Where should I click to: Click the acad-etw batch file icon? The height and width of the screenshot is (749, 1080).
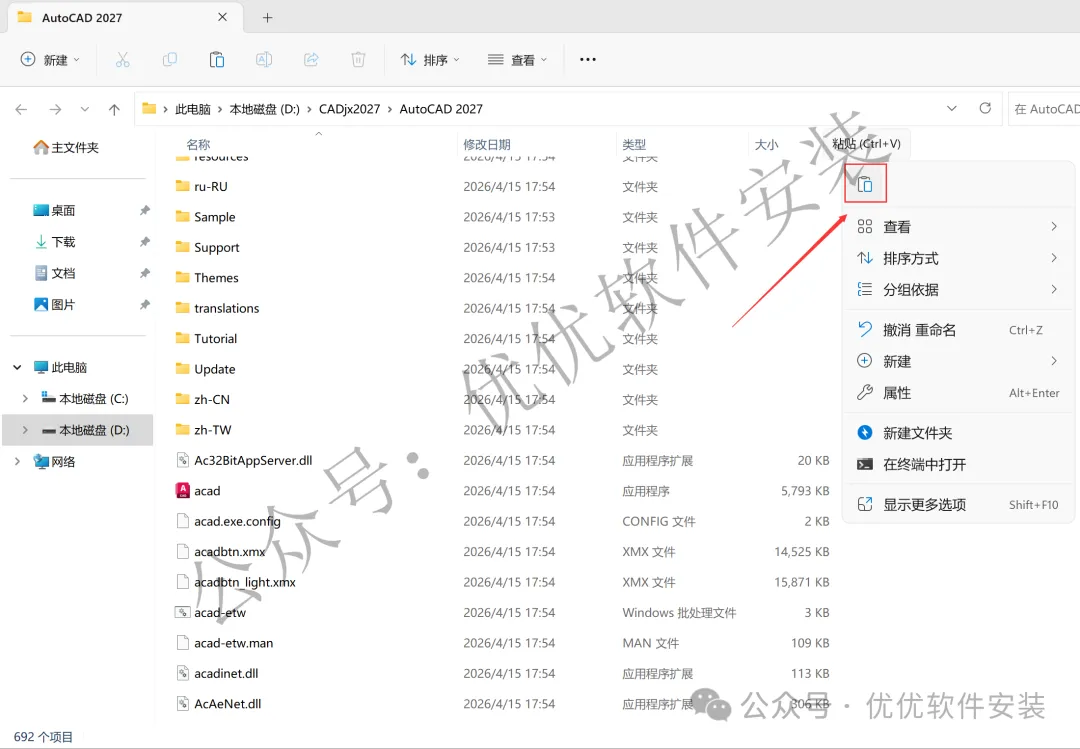coord(183,613)
